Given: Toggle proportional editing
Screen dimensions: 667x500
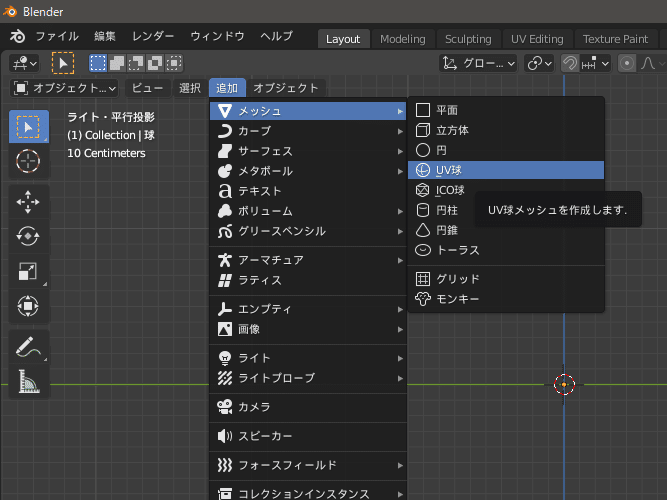Looking at the screenshot, I should pos(627,63).
